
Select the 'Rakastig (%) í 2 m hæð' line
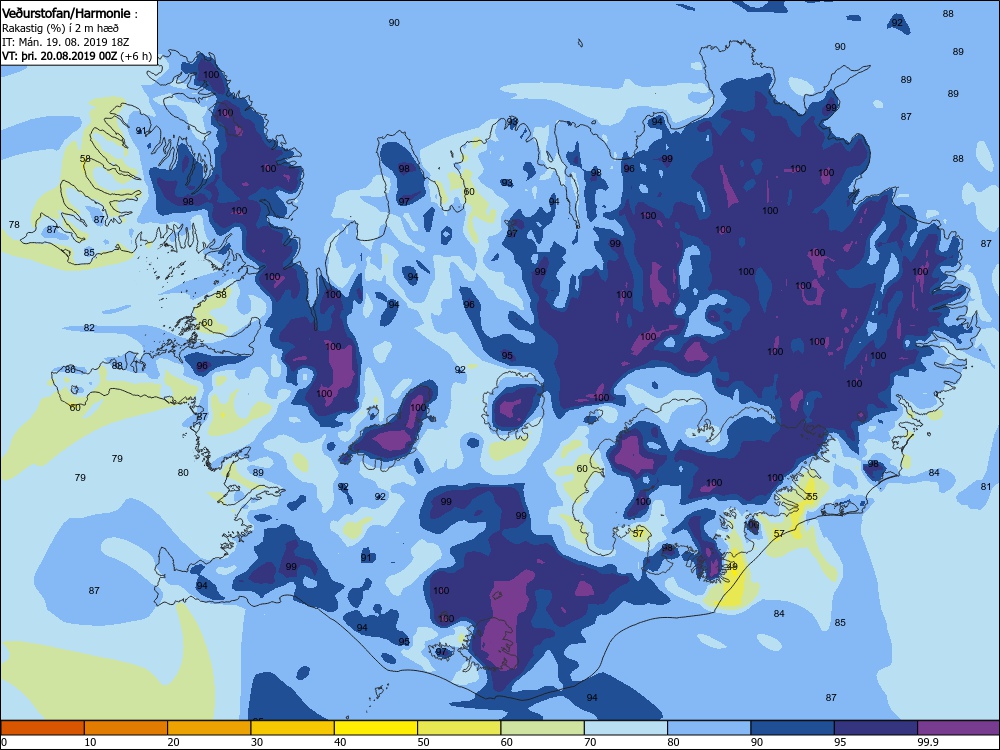(60, 28)
